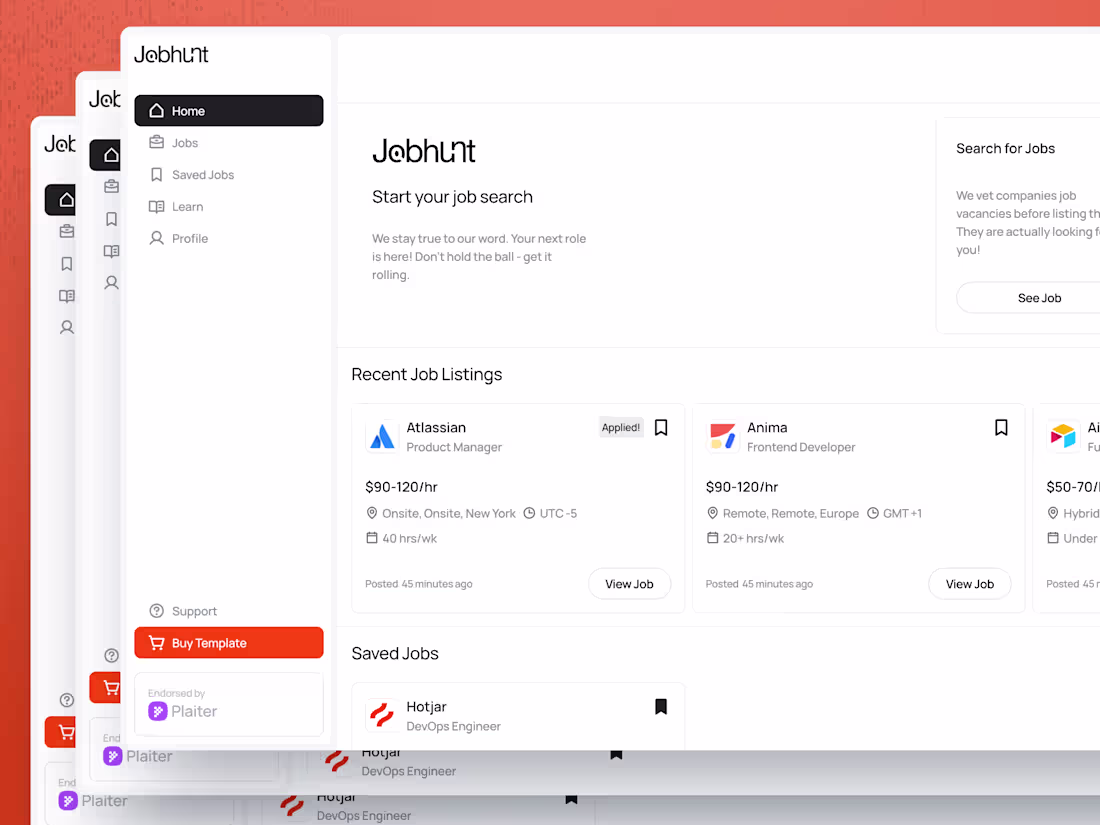Image resolution: width=1100 pixels, height=825 pixels.
Task: Open the Jobs section from the sidebar
Action: pyautogui.click(x=183, y=142)
